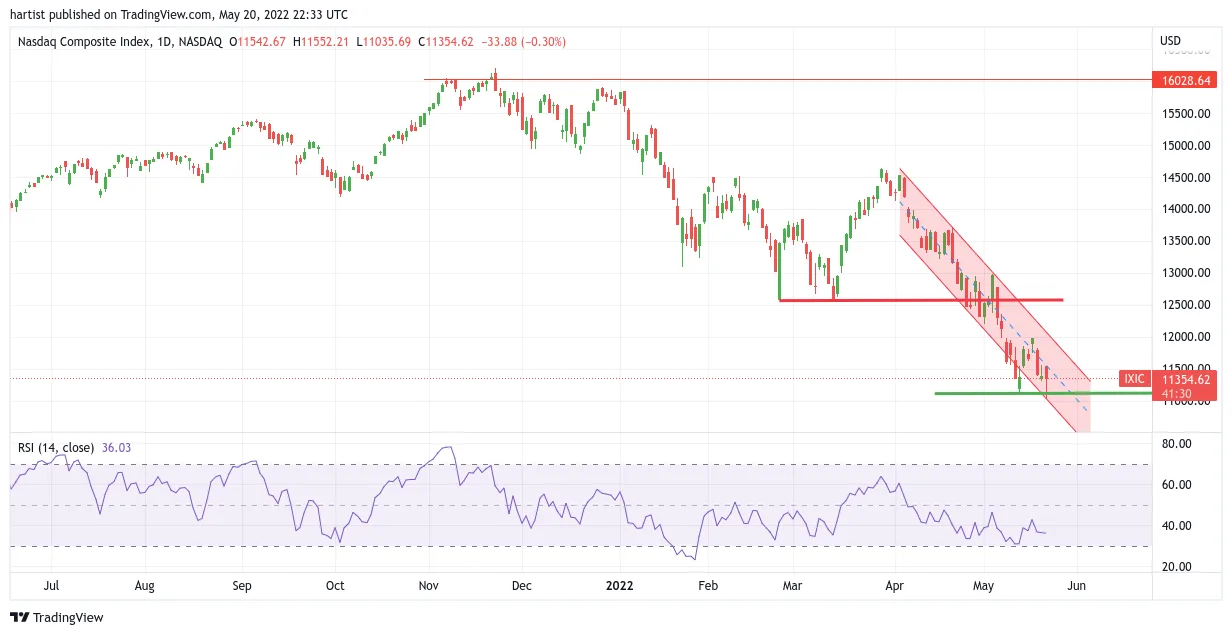Click the TradingView logo icon

coord(22,618)
